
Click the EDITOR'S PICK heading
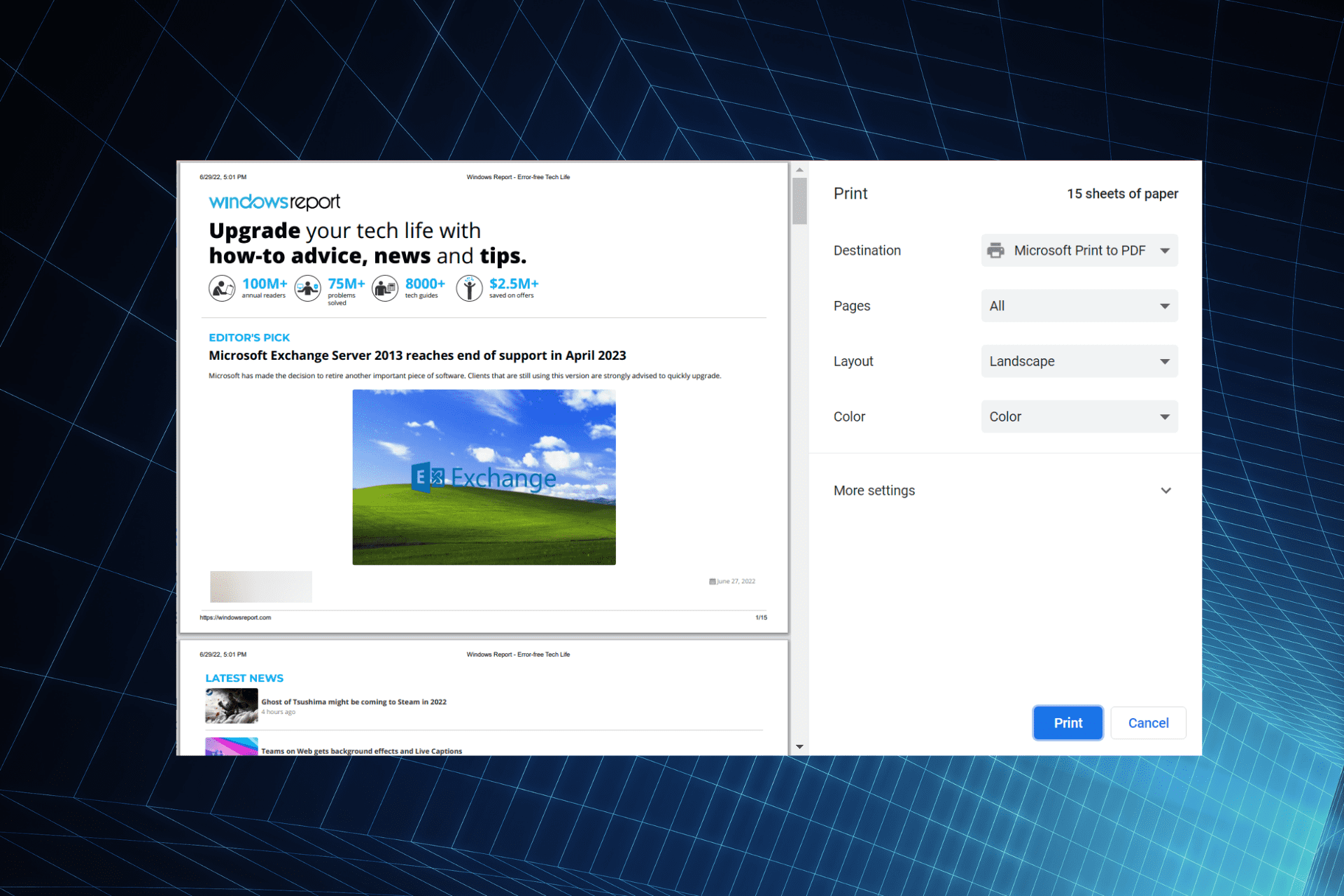[249, 337]
